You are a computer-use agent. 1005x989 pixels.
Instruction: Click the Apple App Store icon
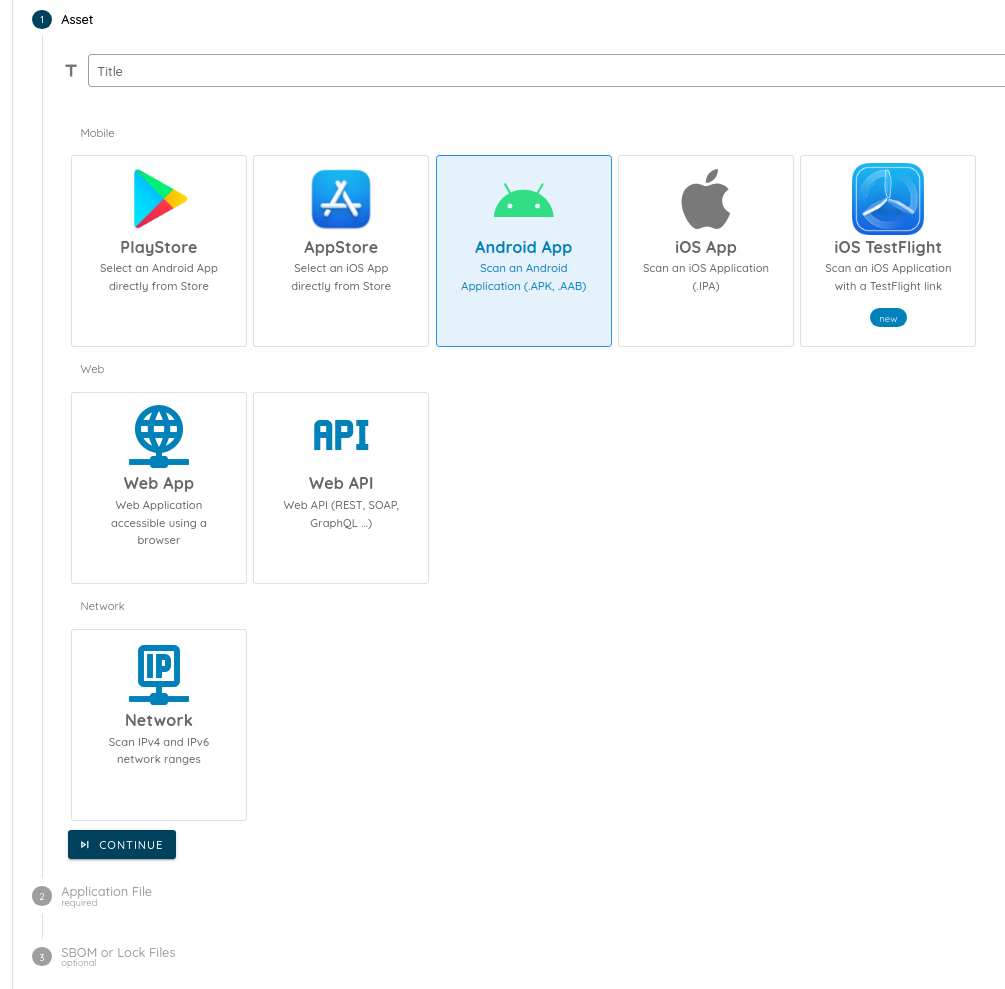coord(341,199)
